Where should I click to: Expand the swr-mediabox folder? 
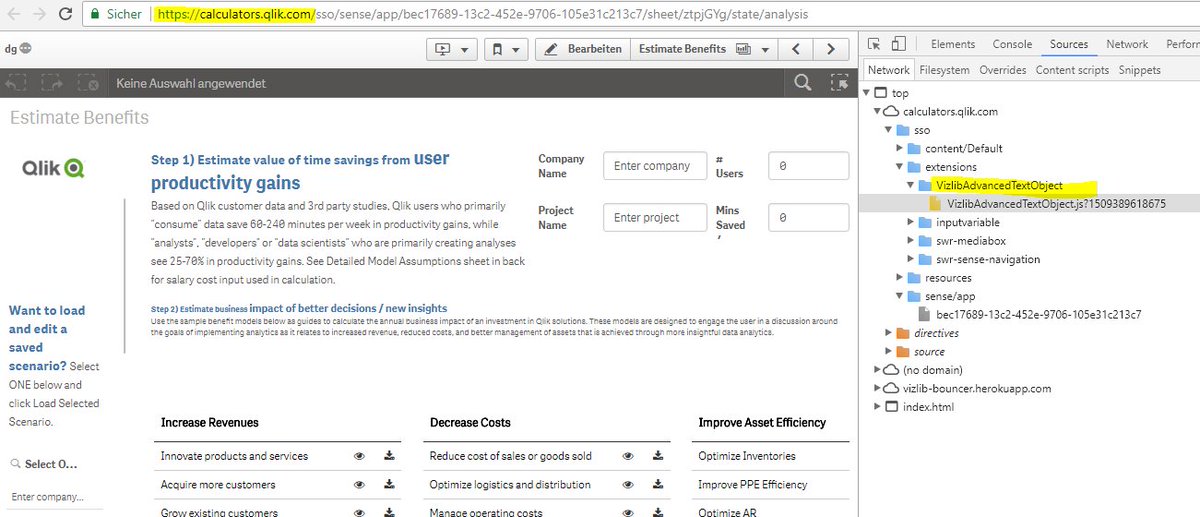click(x=911, y=241)
